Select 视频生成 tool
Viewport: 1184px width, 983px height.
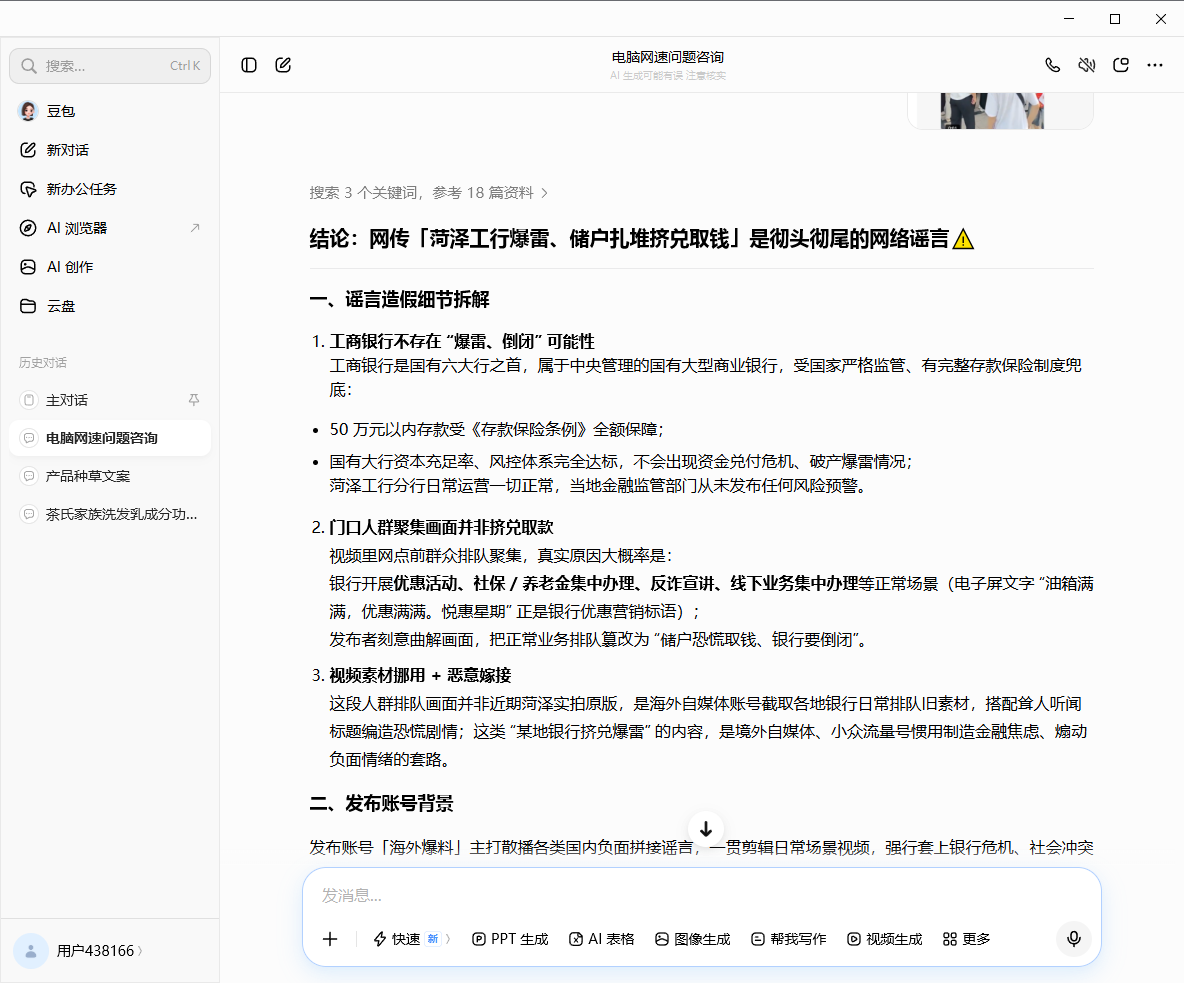click(x=884, y=939)
